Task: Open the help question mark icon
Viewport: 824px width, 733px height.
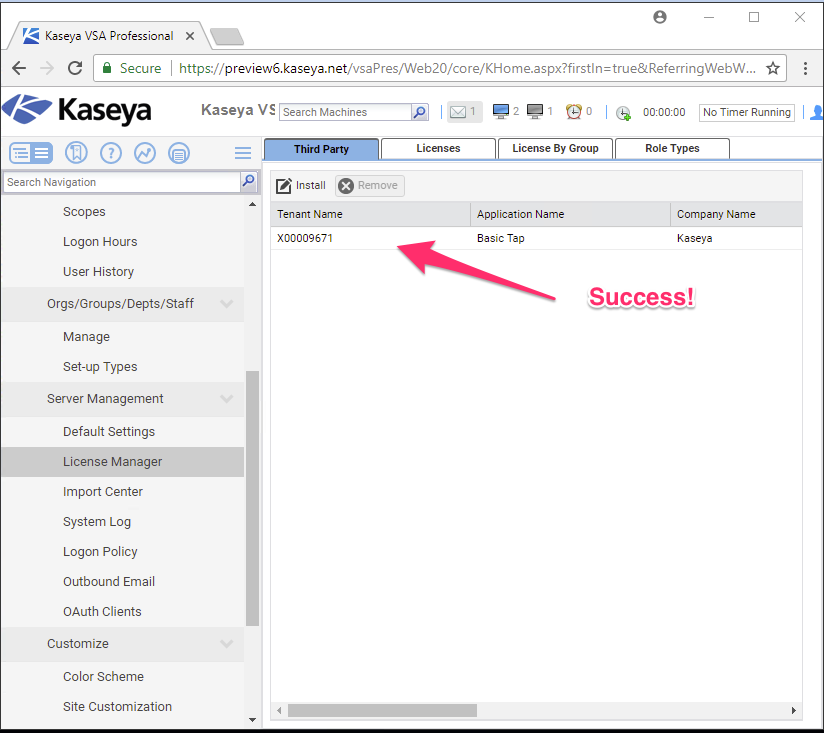Action: [x=111, y=153]
